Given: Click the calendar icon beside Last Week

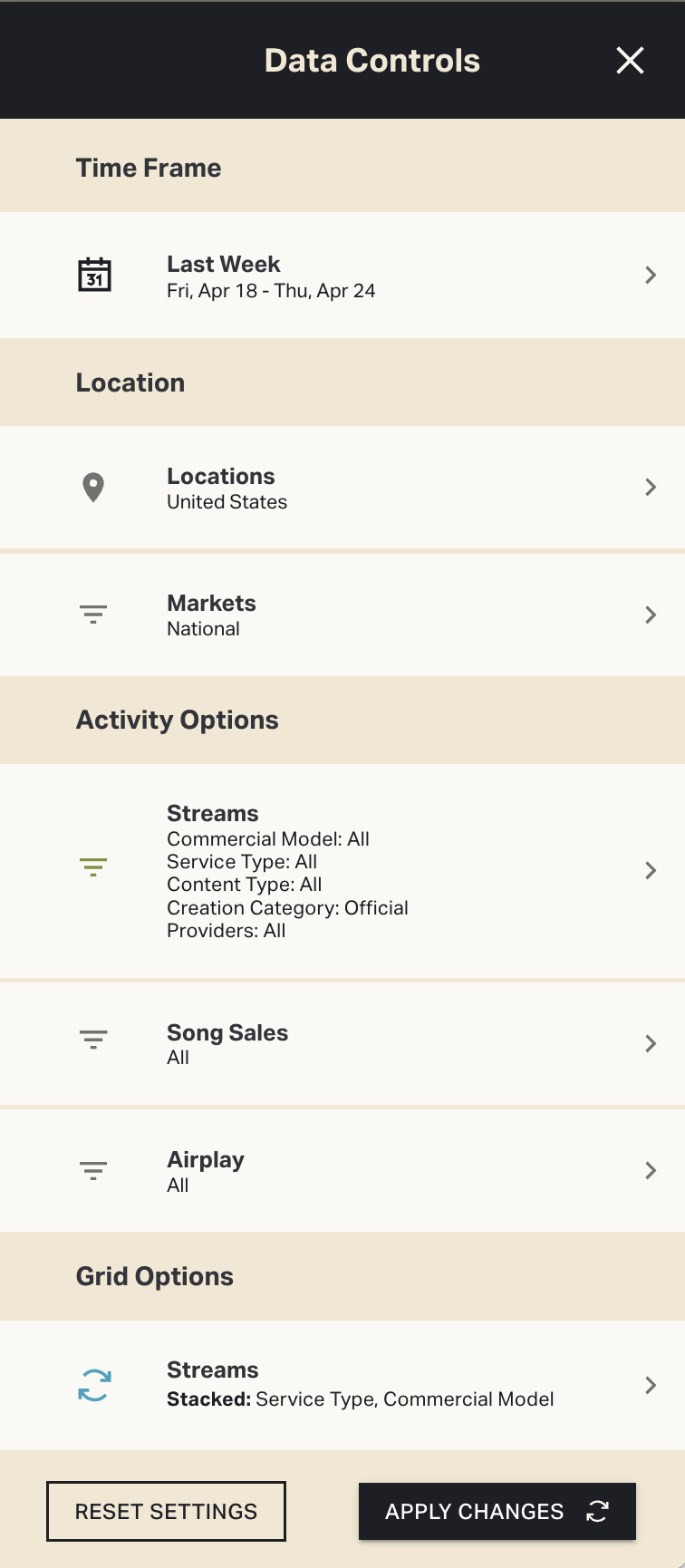Looking at the screenshot, I should pyautogui.click(x=94, y=275).
